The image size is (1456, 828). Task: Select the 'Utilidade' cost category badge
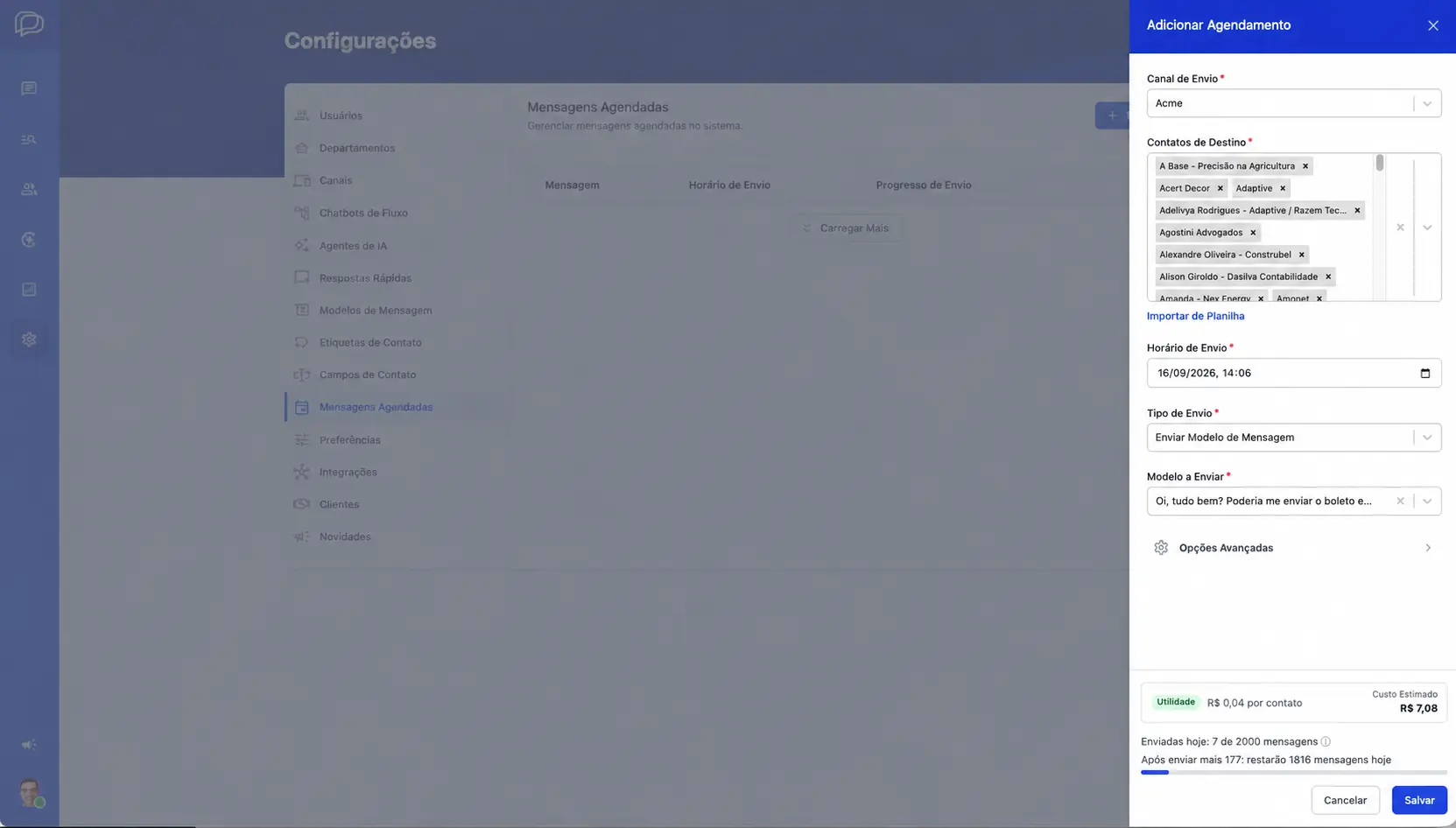[1176, 702]
